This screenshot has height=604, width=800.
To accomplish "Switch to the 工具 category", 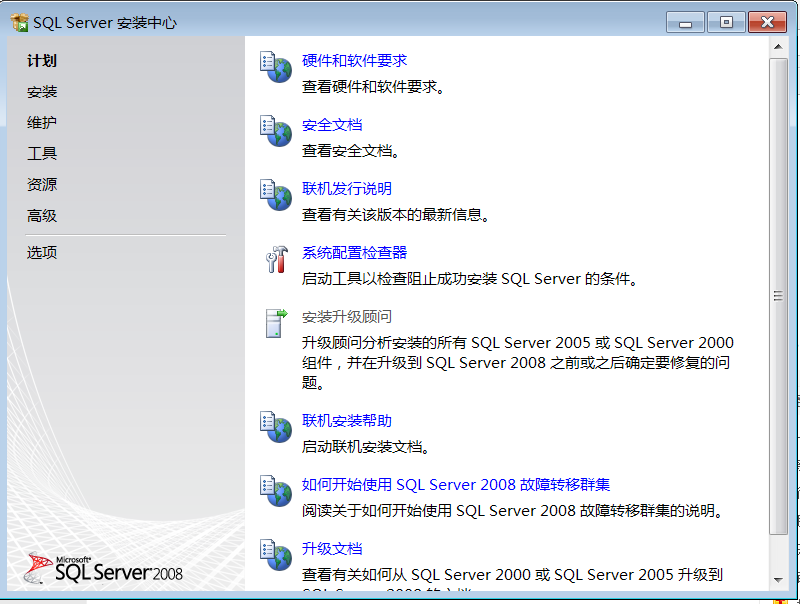I will (42, 154).
